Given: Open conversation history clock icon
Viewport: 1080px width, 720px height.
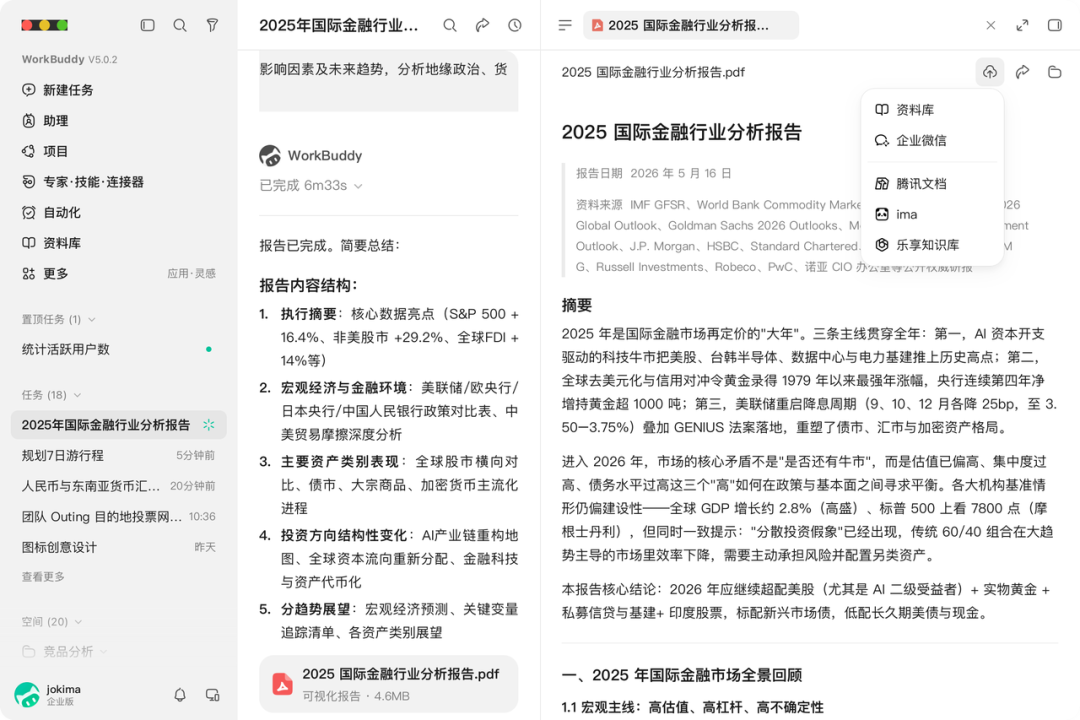Looking at the screenshot, I should 515,25.
